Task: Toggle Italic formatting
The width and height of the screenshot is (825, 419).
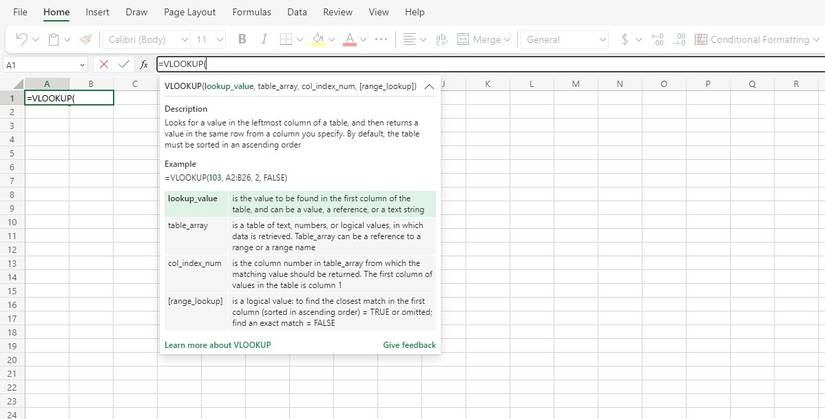Action: (x=264, y=39)
